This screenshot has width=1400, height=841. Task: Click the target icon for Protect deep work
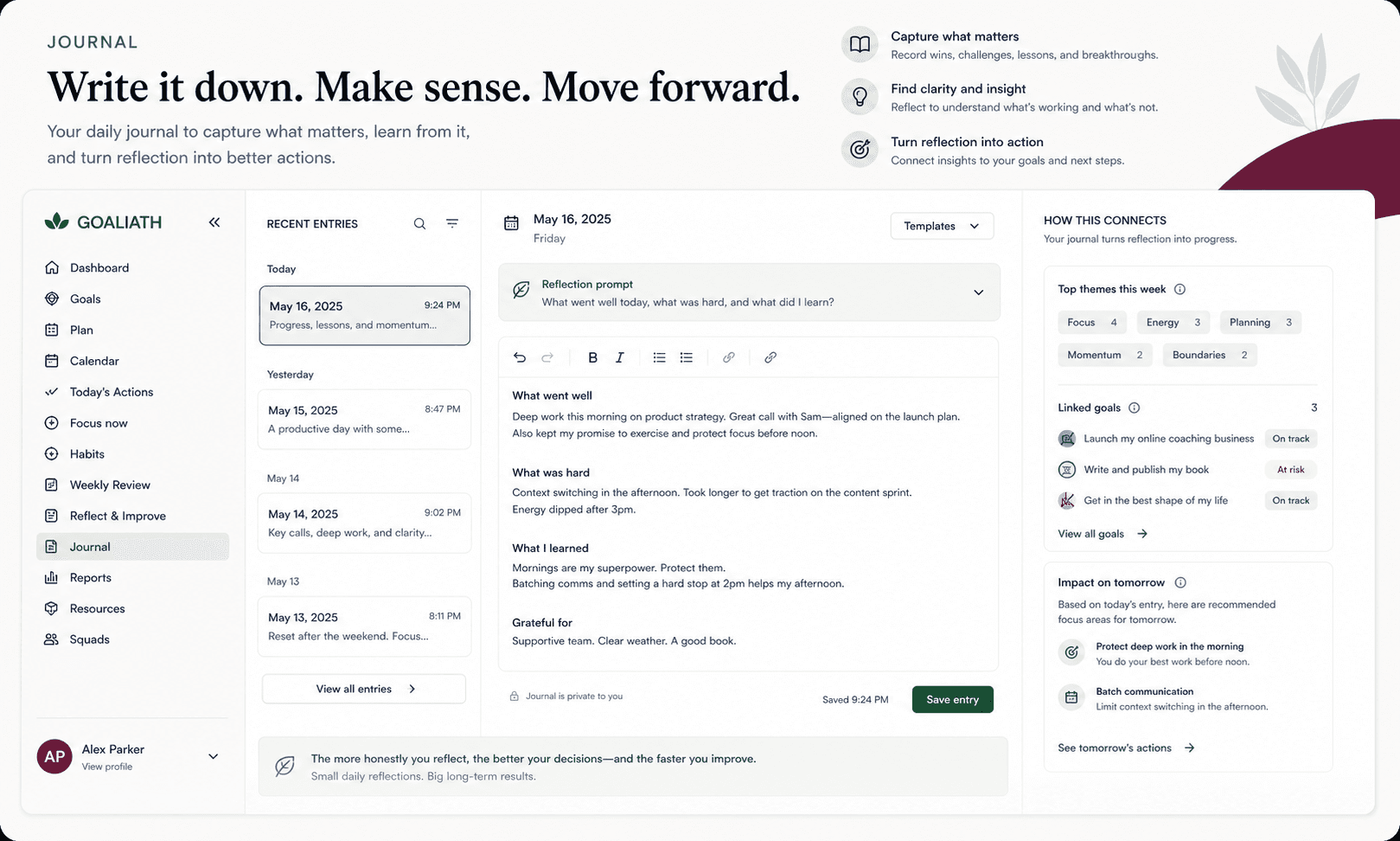tap(1071, 652)
